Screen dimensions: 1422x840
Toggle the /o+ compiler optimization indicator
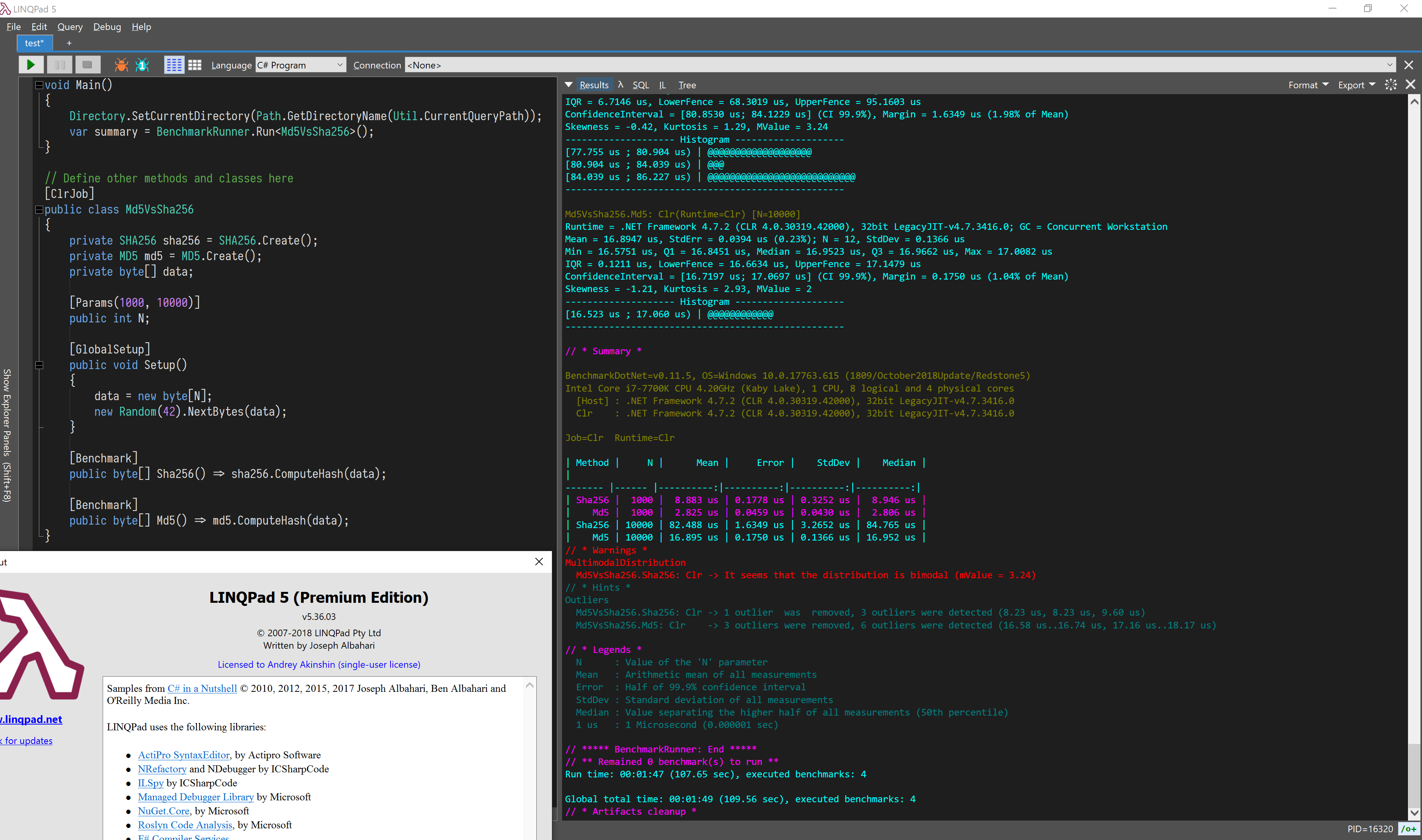[1408, 829]
